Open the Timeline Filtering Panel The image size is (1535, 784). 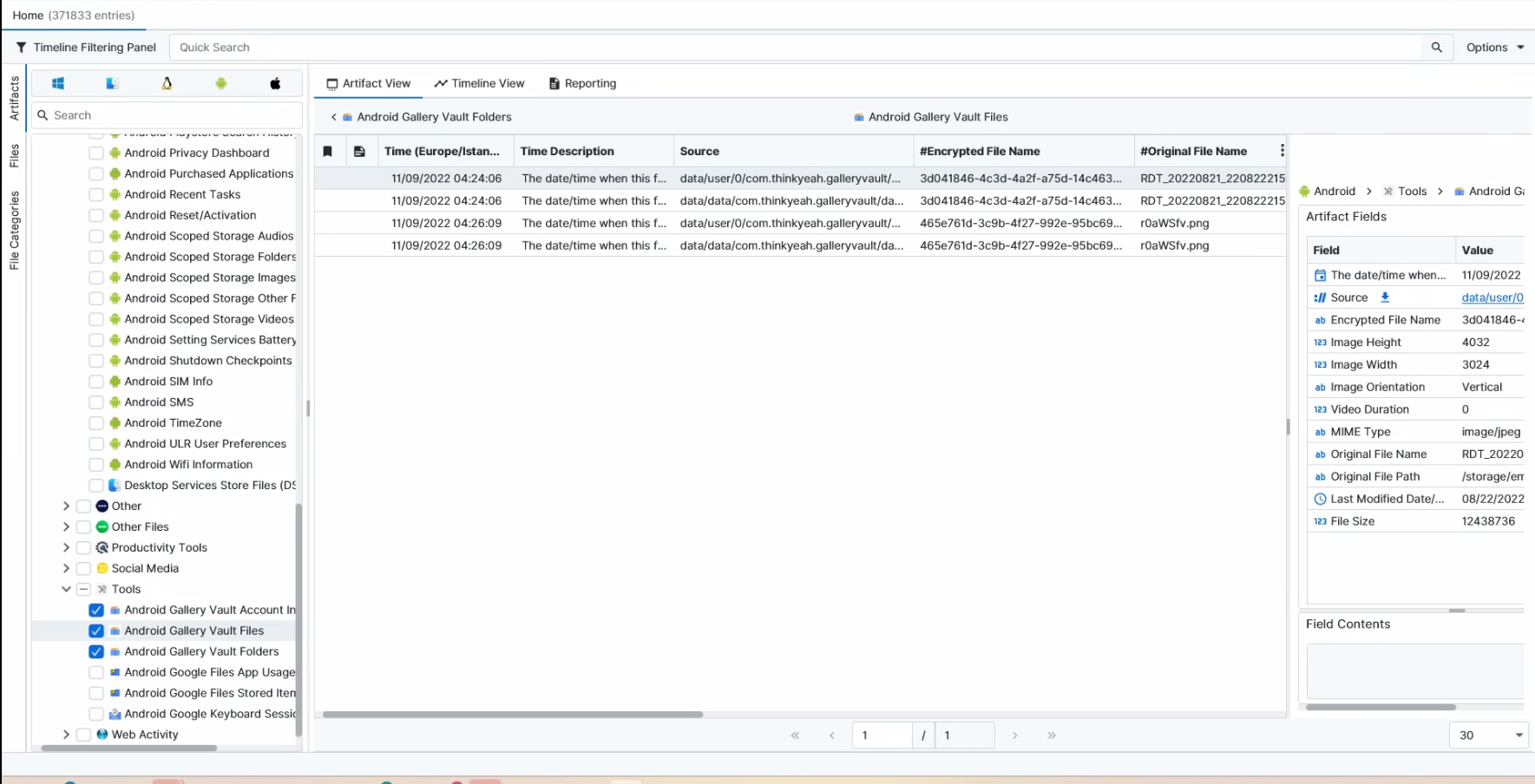86,48
